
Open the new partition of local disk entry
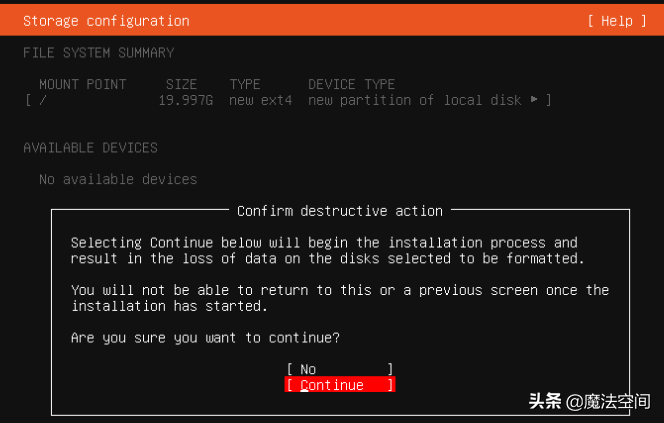pos(415,100)
